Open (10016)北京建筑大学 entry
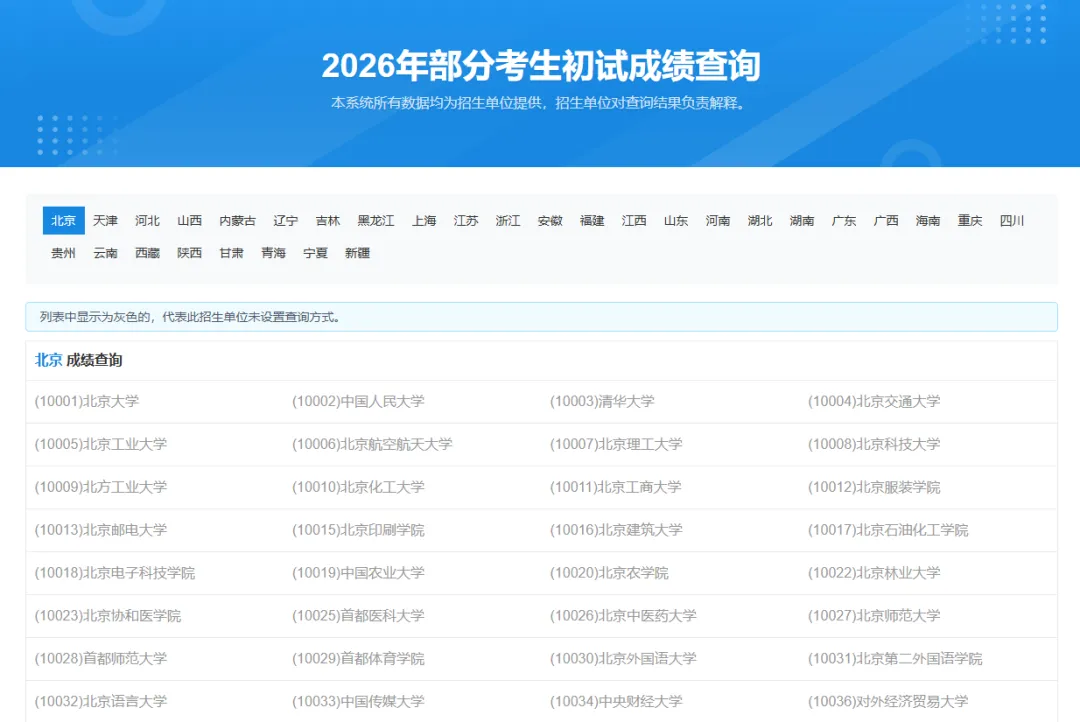 pos(616,529)
